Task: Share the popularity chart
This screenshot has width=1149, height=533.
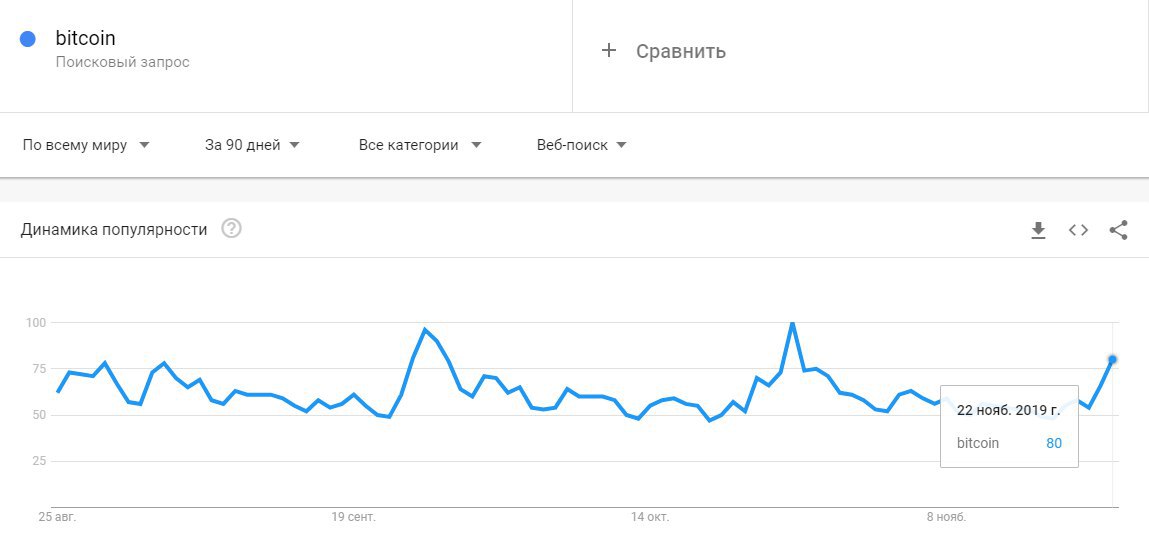Action: tap(1118, 230)
